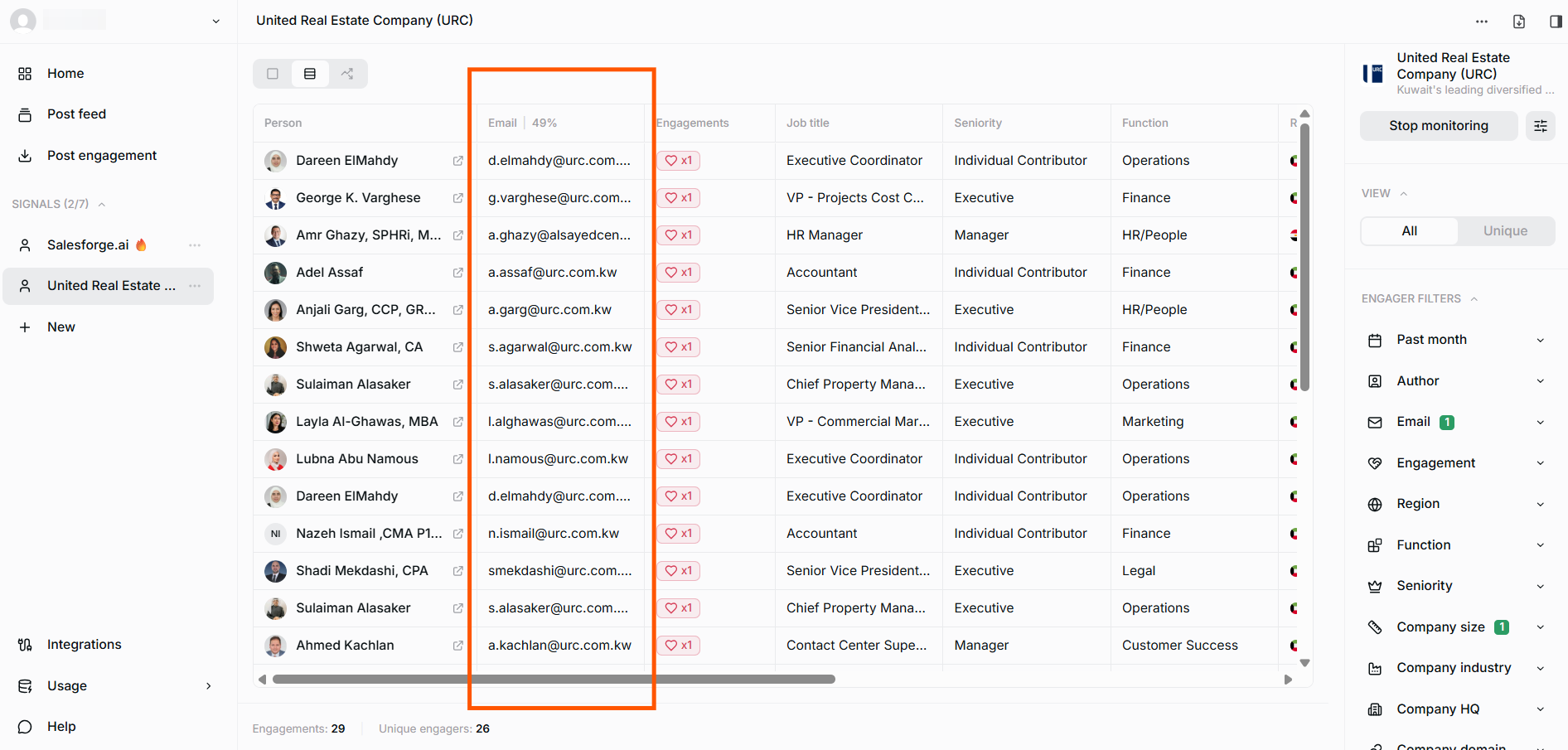
Task: Click George K. Varghese like engagement badge
Action: pos(678,198)
